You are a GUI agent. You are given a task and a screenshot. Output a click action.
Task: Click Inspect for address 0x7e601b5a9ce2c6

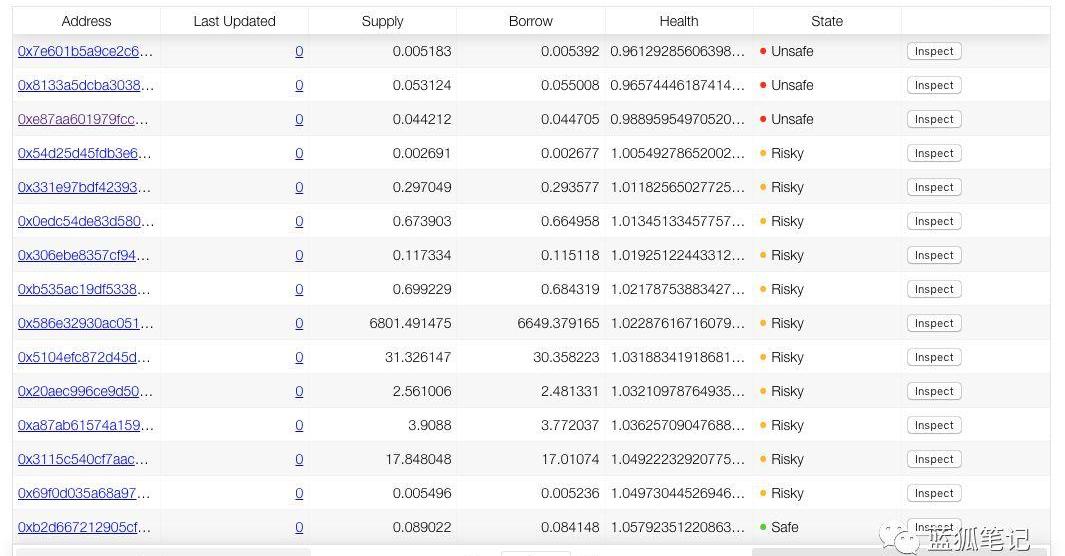click(933, 51)
